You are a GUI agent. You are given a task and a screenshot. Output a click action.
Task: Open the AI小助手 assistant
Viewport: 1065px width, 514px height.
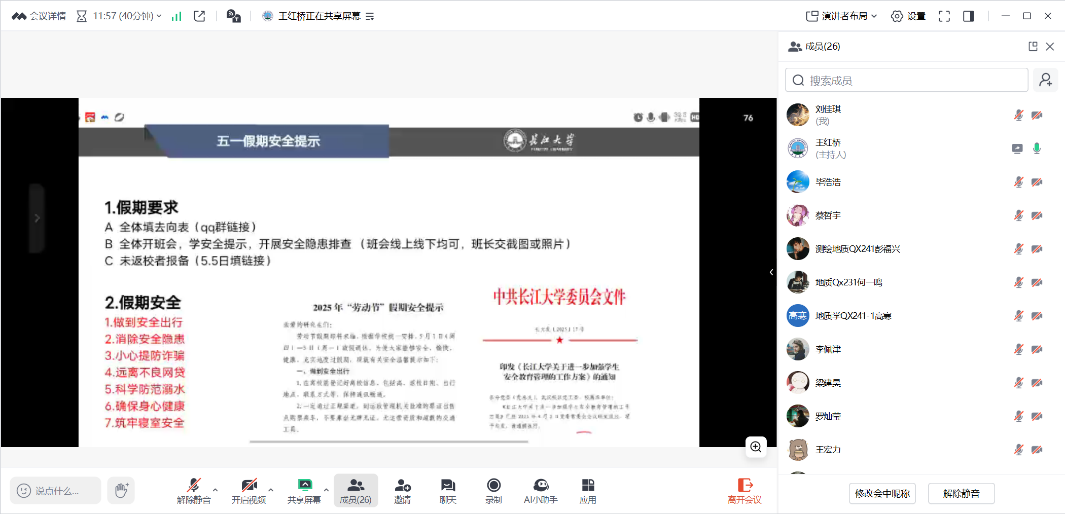(540, 489)
